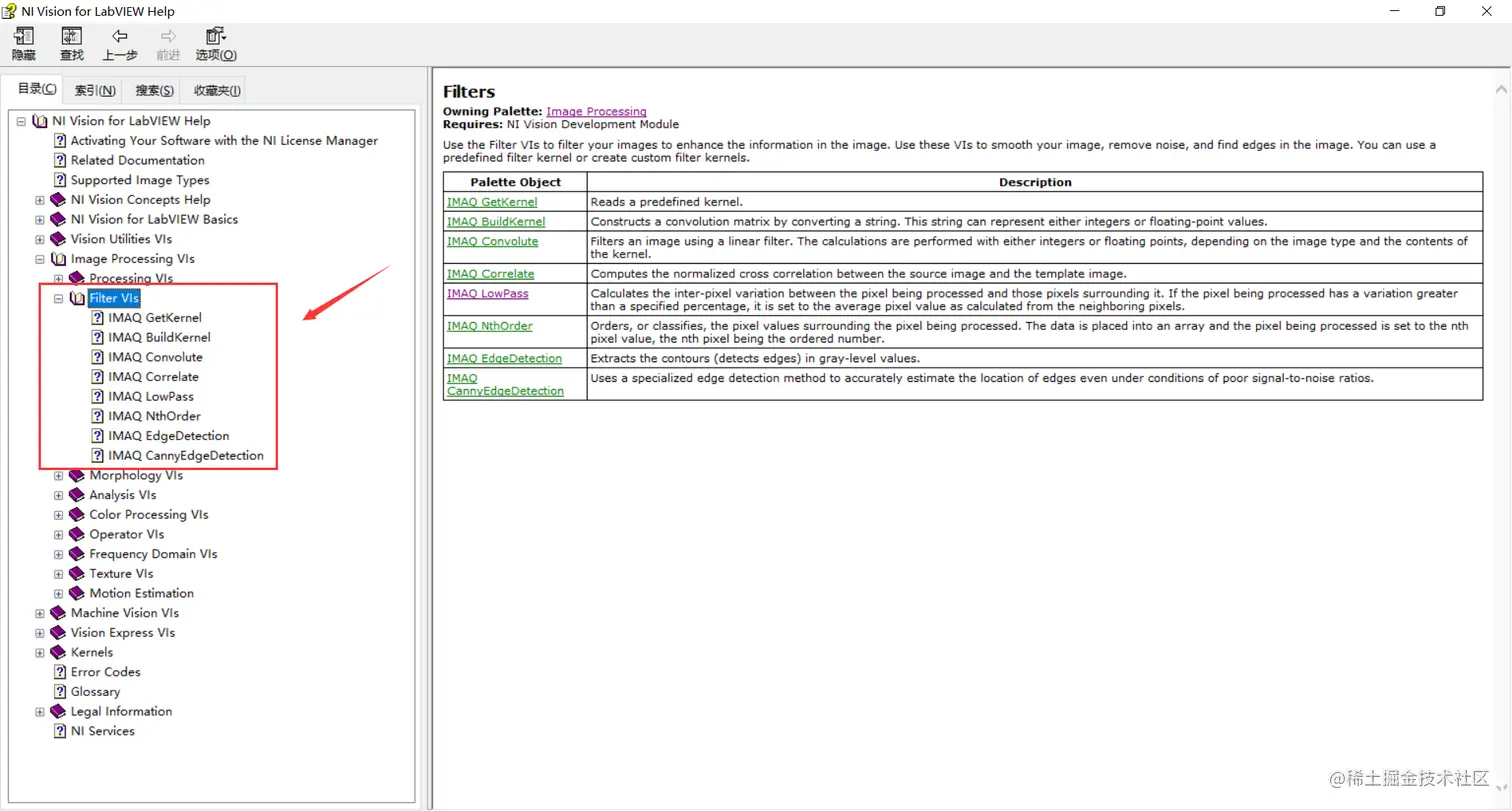Click the page icon beside IMAQ Convolute
Viewport: 1512px width, 811px height.
(x=98, y=357)
